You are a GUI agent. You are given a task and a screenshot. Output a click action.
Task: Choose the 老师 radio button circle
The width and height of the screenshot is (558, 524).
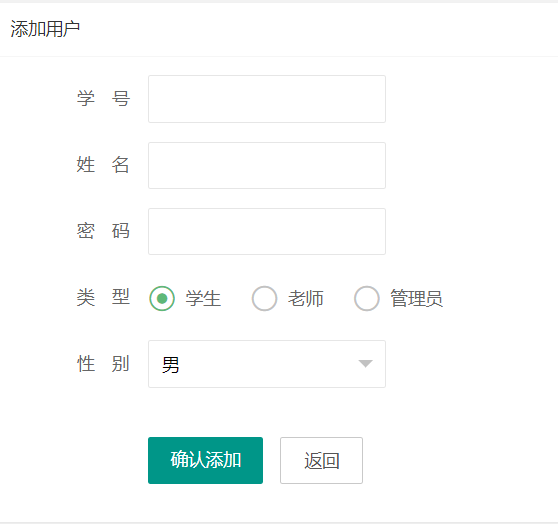(264, 298)
